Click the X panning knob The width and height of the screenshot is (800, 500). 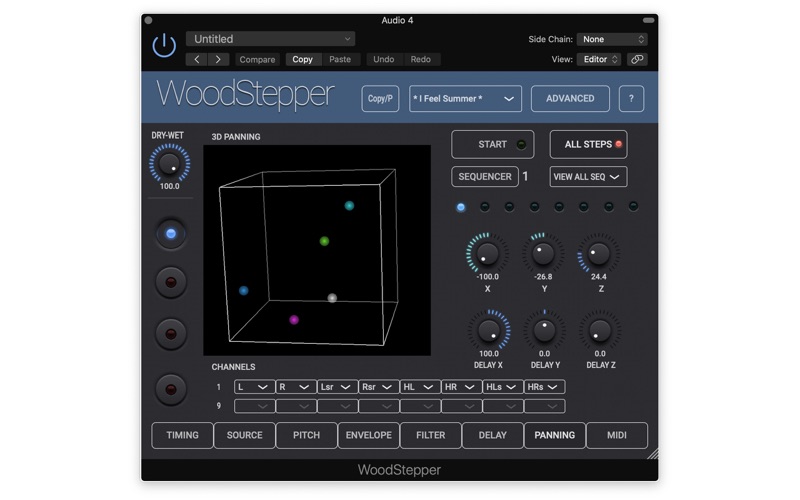(x=487, y=254)
